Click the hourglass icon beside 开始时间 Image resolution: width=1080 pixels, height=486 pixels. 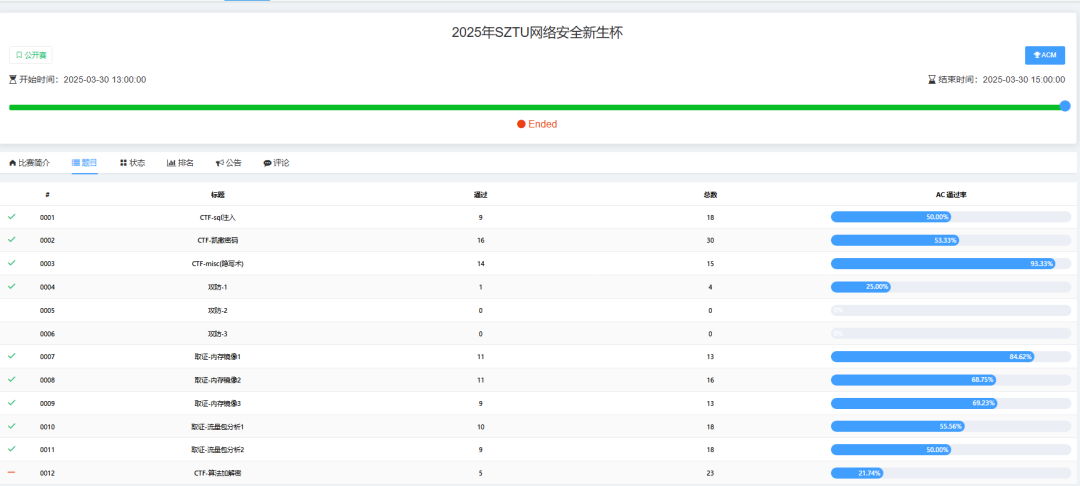point(13,80)
